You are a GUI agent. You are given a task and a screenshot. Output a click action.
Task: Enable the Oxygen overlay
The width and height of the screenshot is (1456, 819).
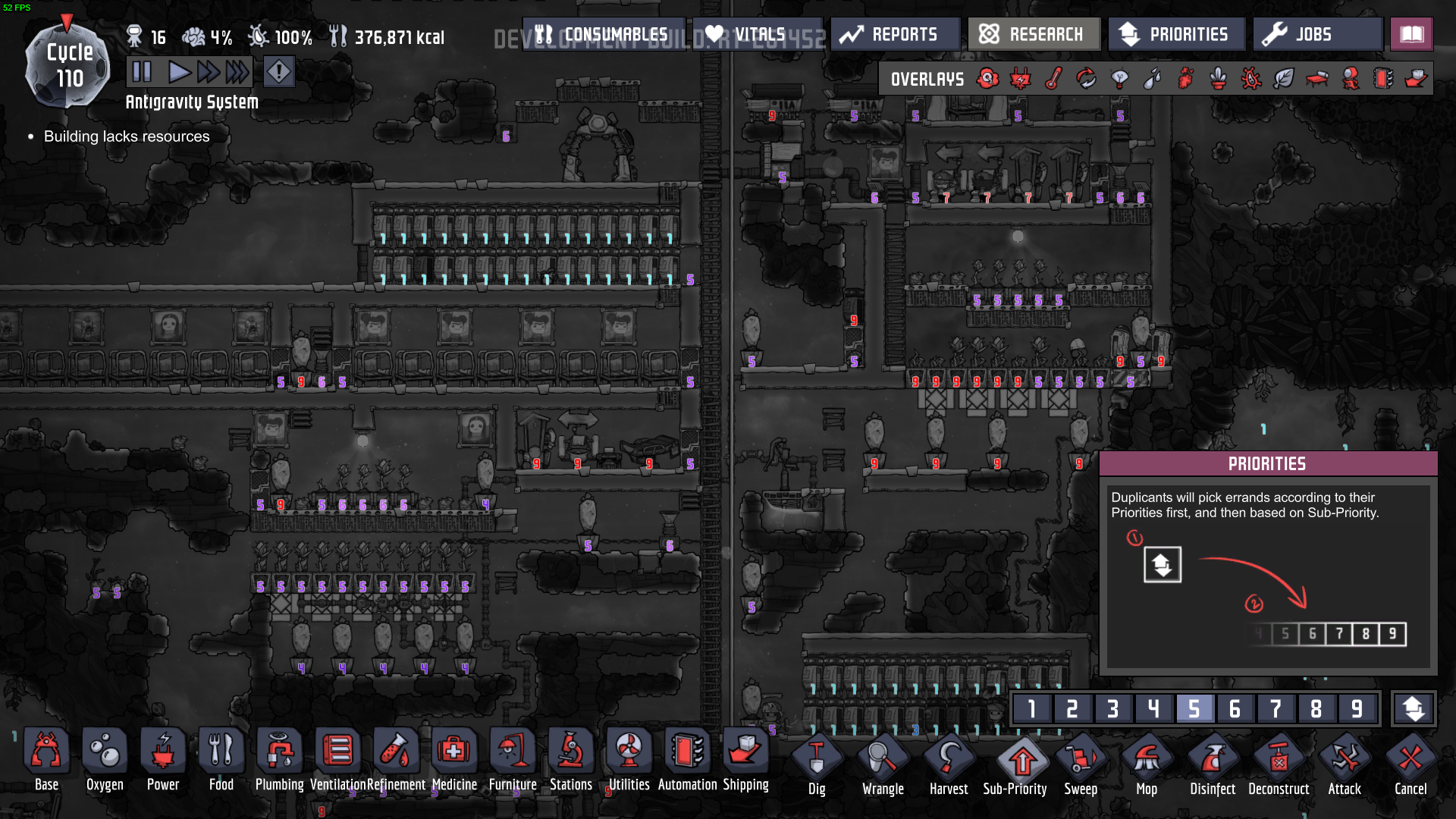click(987, 79)
